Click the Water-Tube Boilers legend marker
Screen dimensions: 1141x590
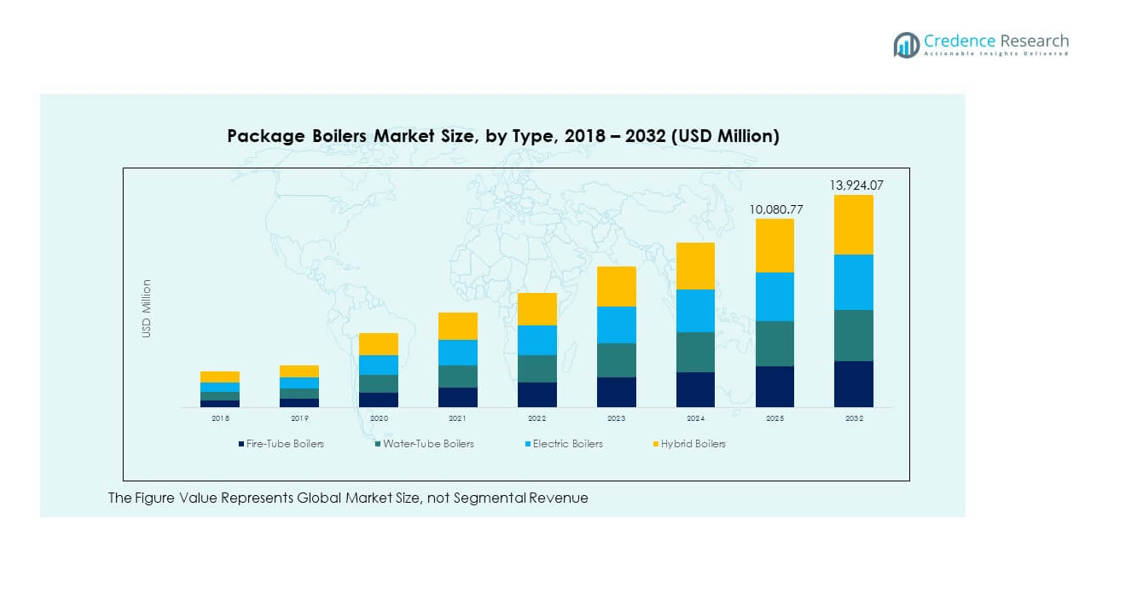378,444
